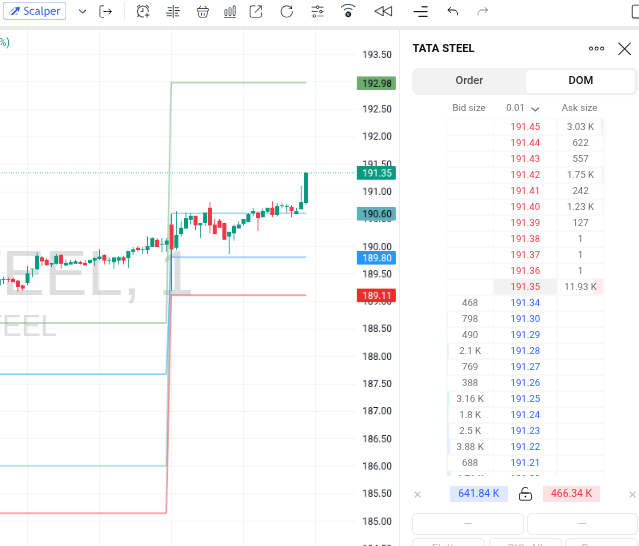Click the refresh circular arrow icon
The image size is (639, 546).
pos(287,11)
